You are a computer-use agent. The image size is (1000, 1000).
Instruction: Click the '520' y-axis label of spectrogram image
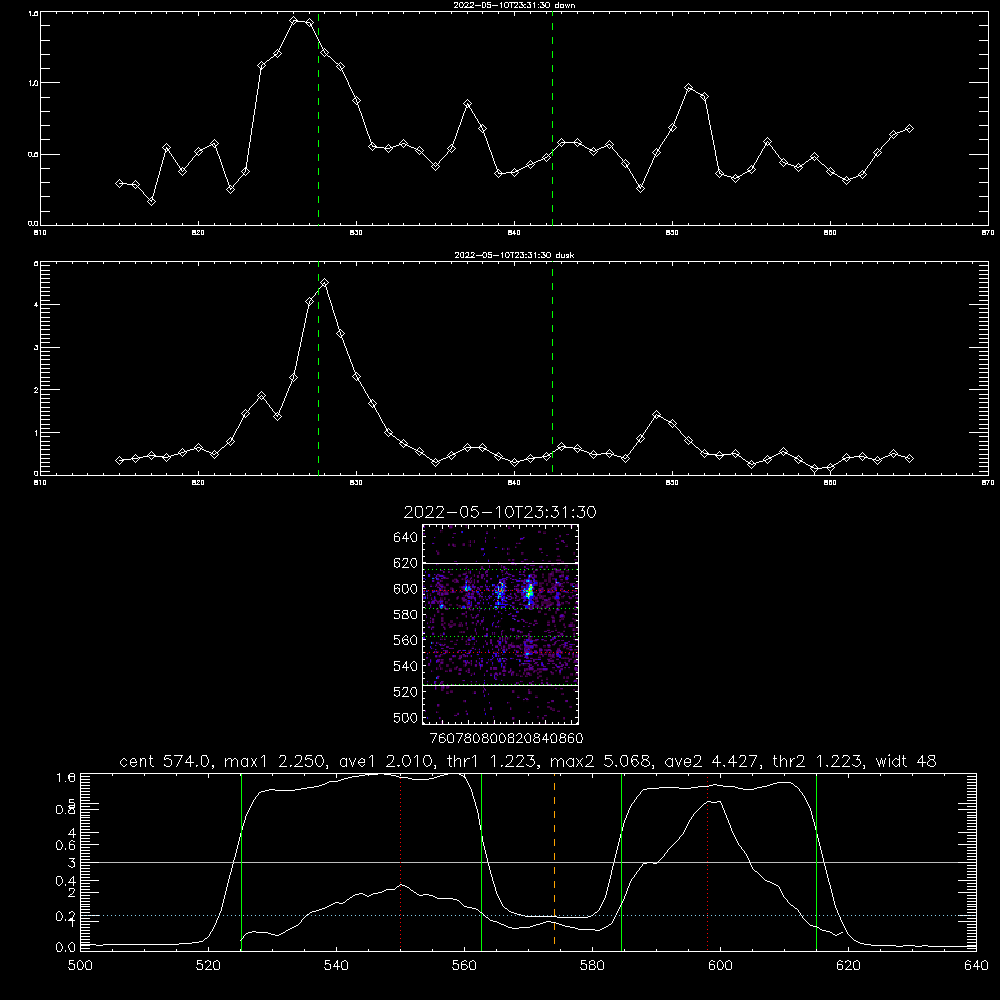tap(405, 692)
